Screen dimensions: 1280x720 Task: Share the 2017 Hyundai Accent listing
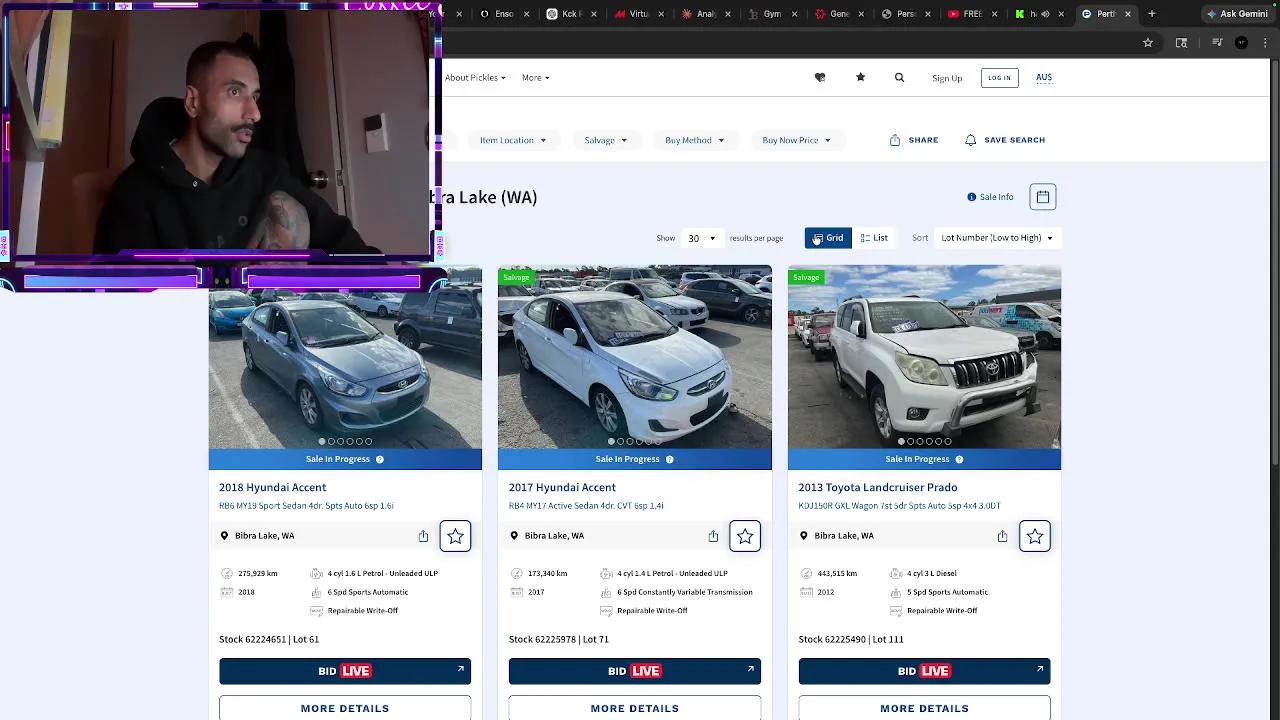(713, 536)
